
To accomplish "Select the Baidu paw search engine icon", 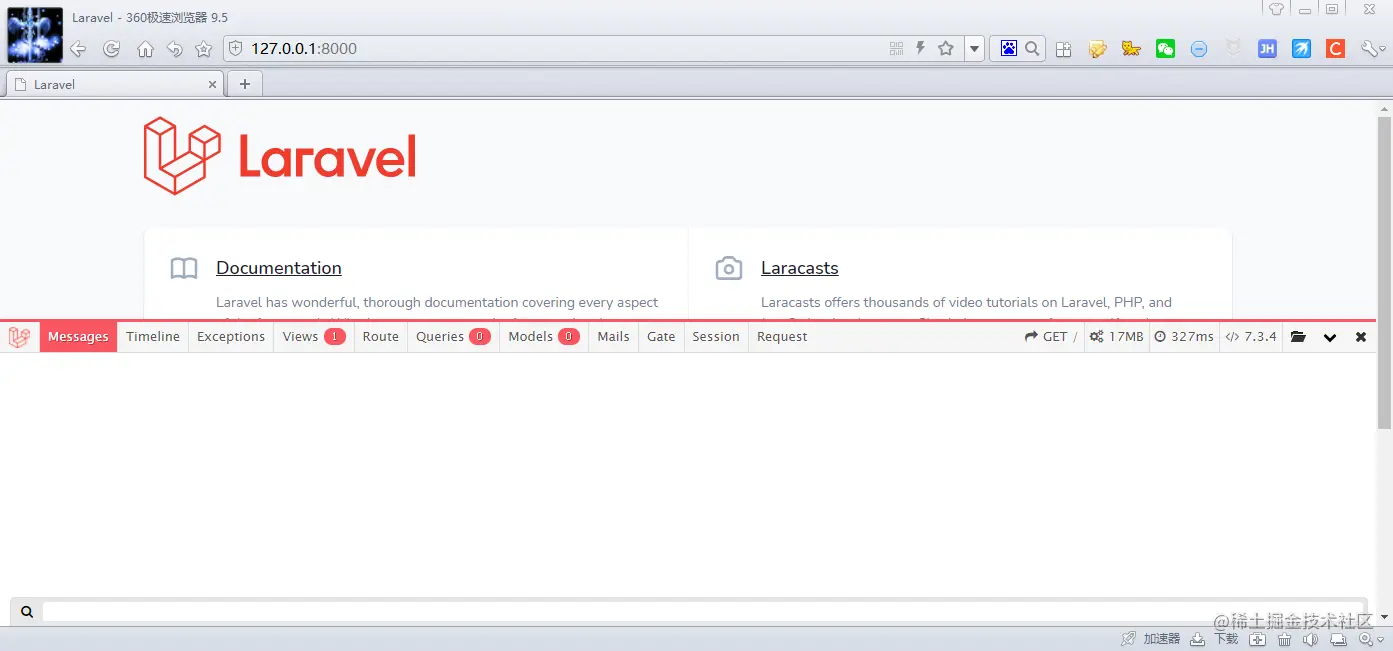I will (x=1008, y=48).
